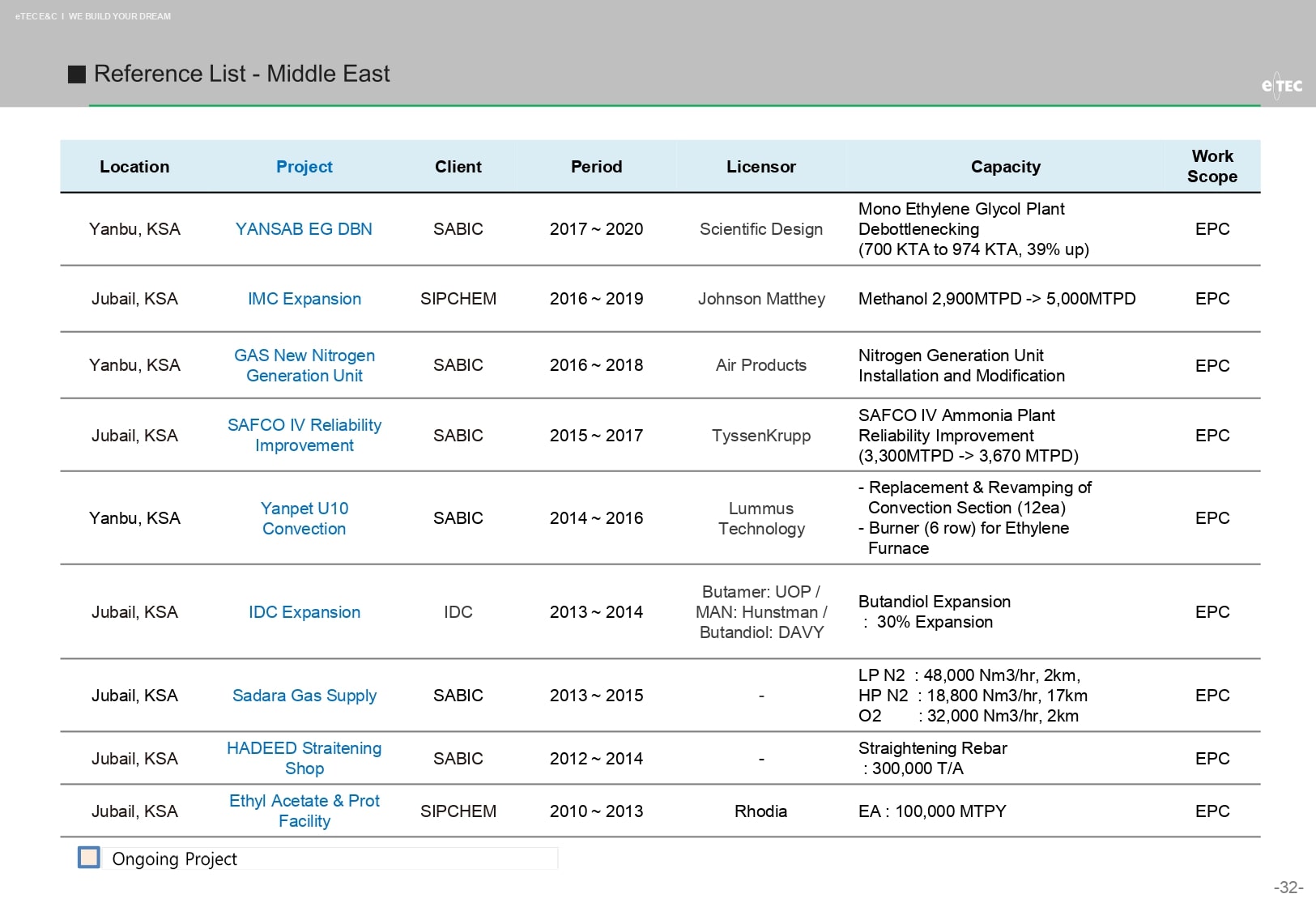Click the 'Ongoing Project' legend label
This screenshot has height=911, width=1316.
pos(174,858)
